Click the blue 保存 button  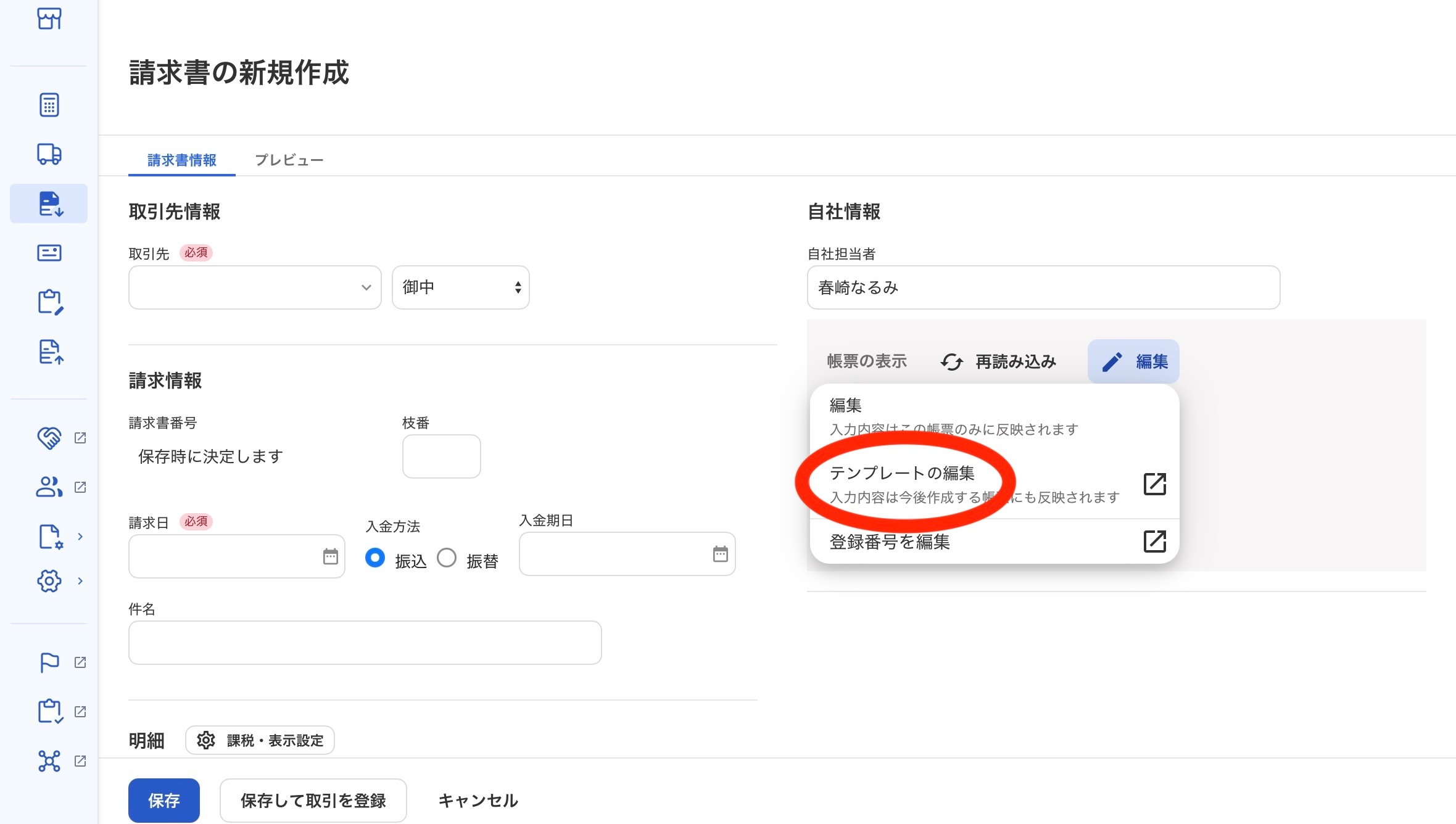(164, 801)
